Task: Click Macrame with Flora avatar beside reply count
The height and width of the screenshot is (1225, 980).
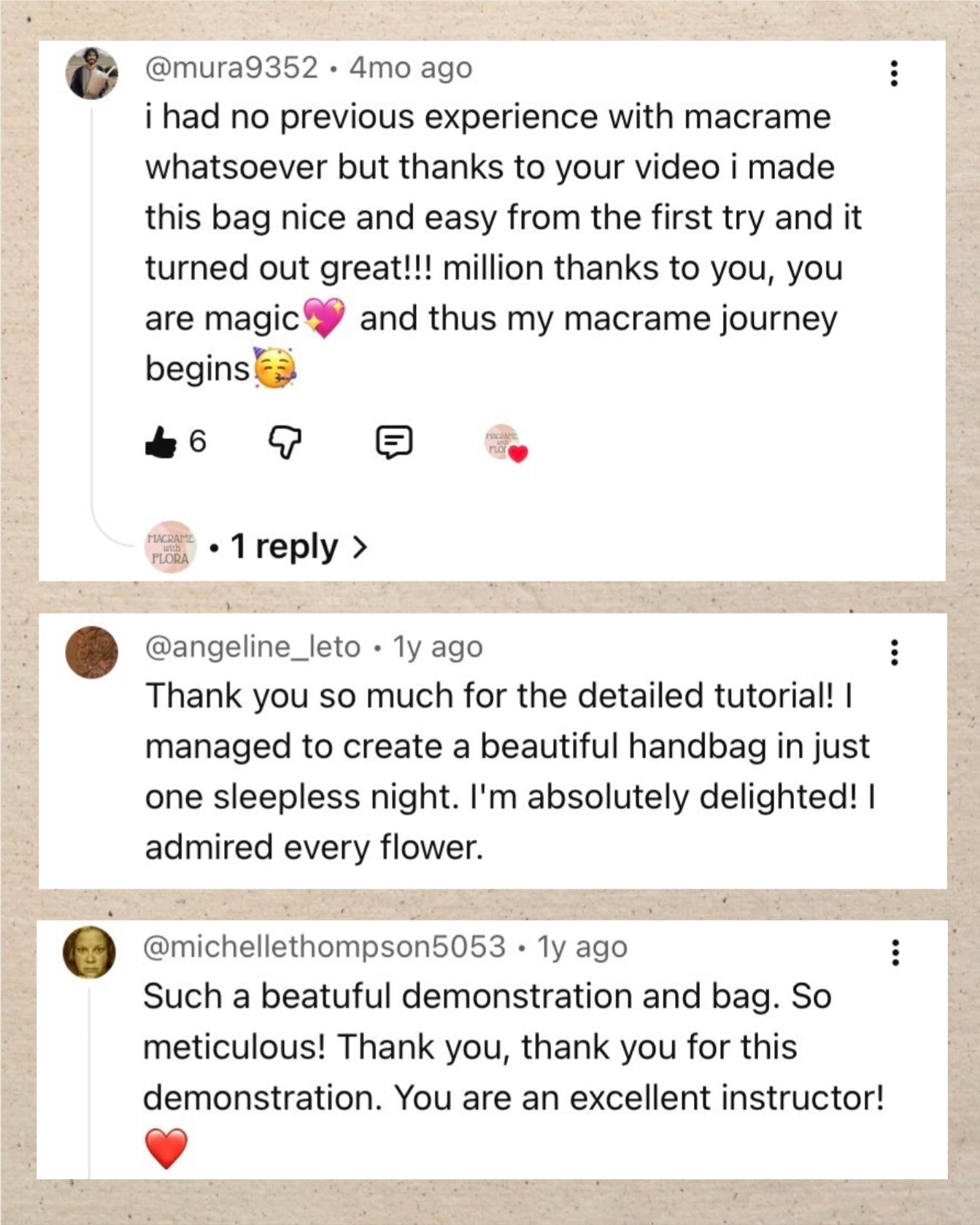Action: (170, 547)
